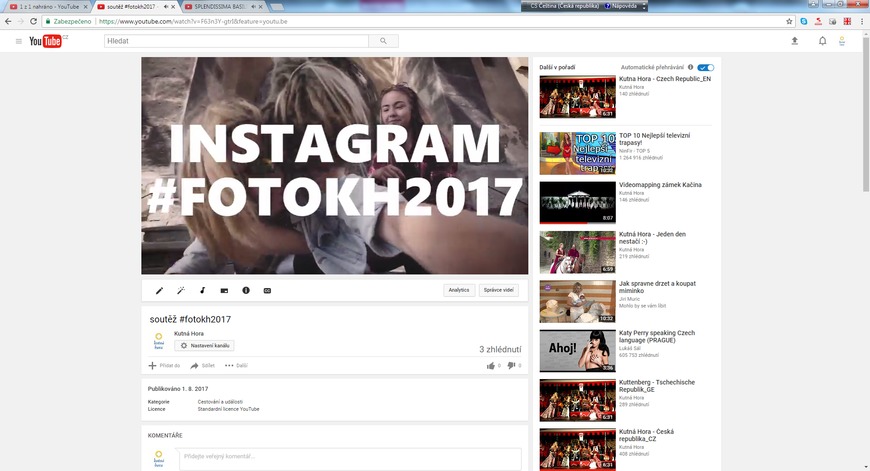Open 'Kutna Hora - Czech Republic_EN' video title
Screen dimensions: 870x471
pos(665,79)
